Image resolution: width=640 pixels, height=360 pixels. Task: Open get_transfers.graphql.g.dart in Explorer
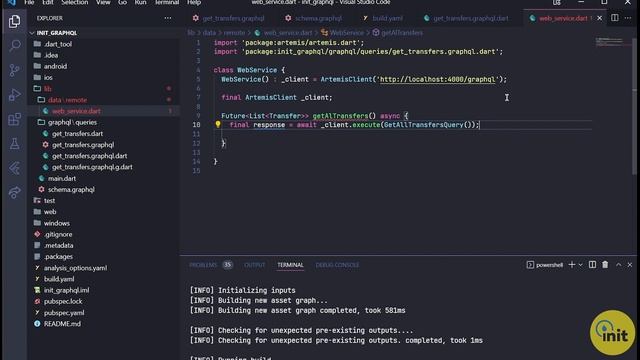point(92,167)
